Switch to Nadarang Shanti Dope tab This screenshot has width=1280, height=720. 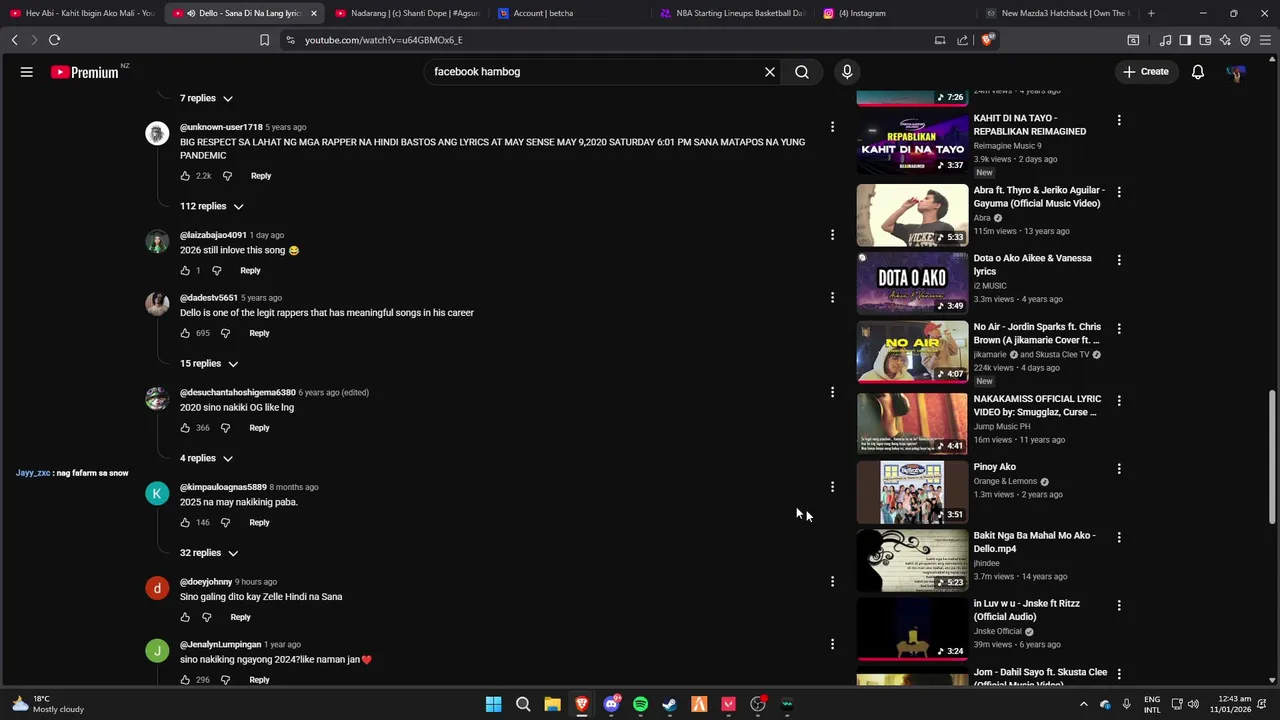(408, 13)
